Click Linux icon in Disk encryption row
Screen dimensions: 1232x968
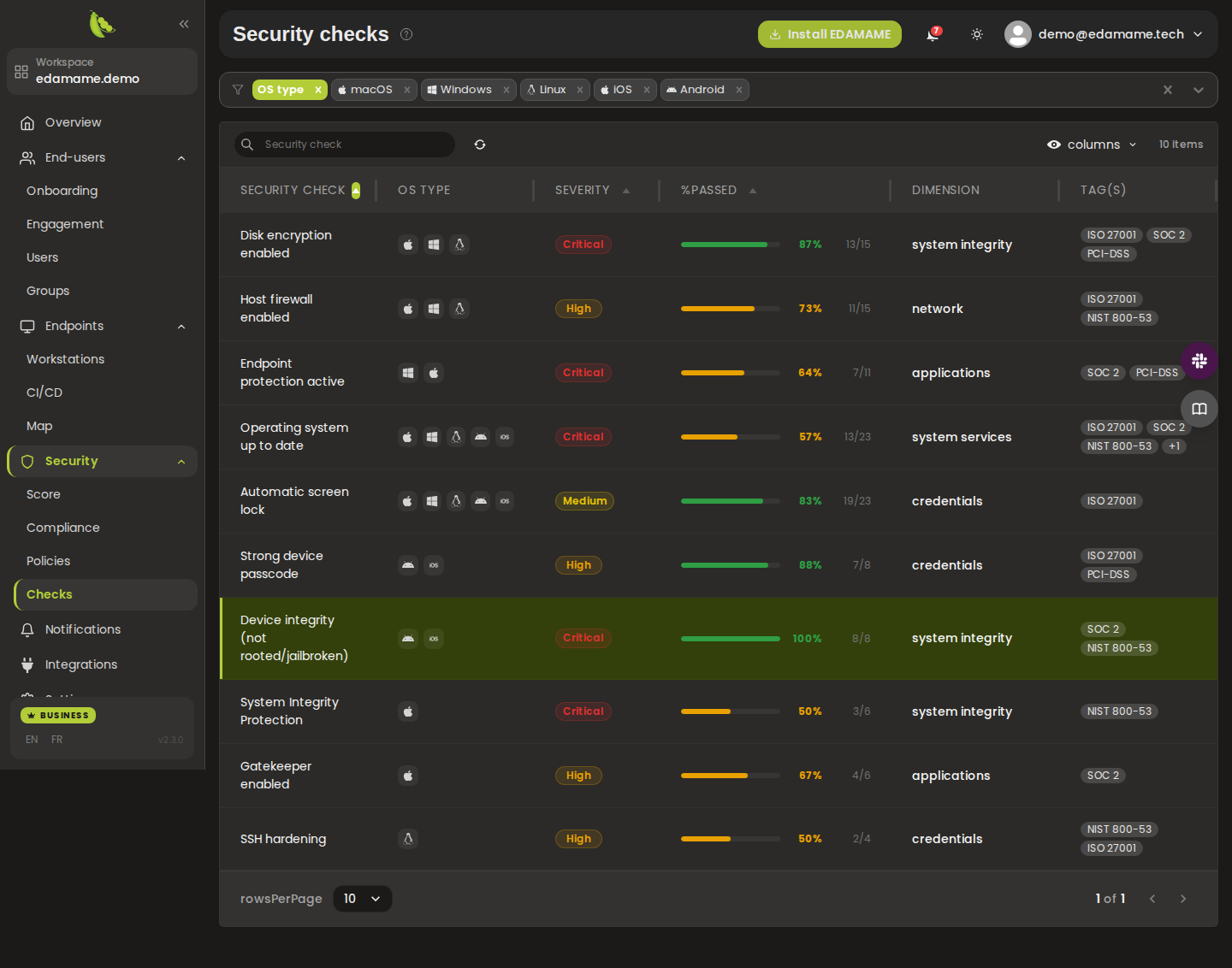459,245
